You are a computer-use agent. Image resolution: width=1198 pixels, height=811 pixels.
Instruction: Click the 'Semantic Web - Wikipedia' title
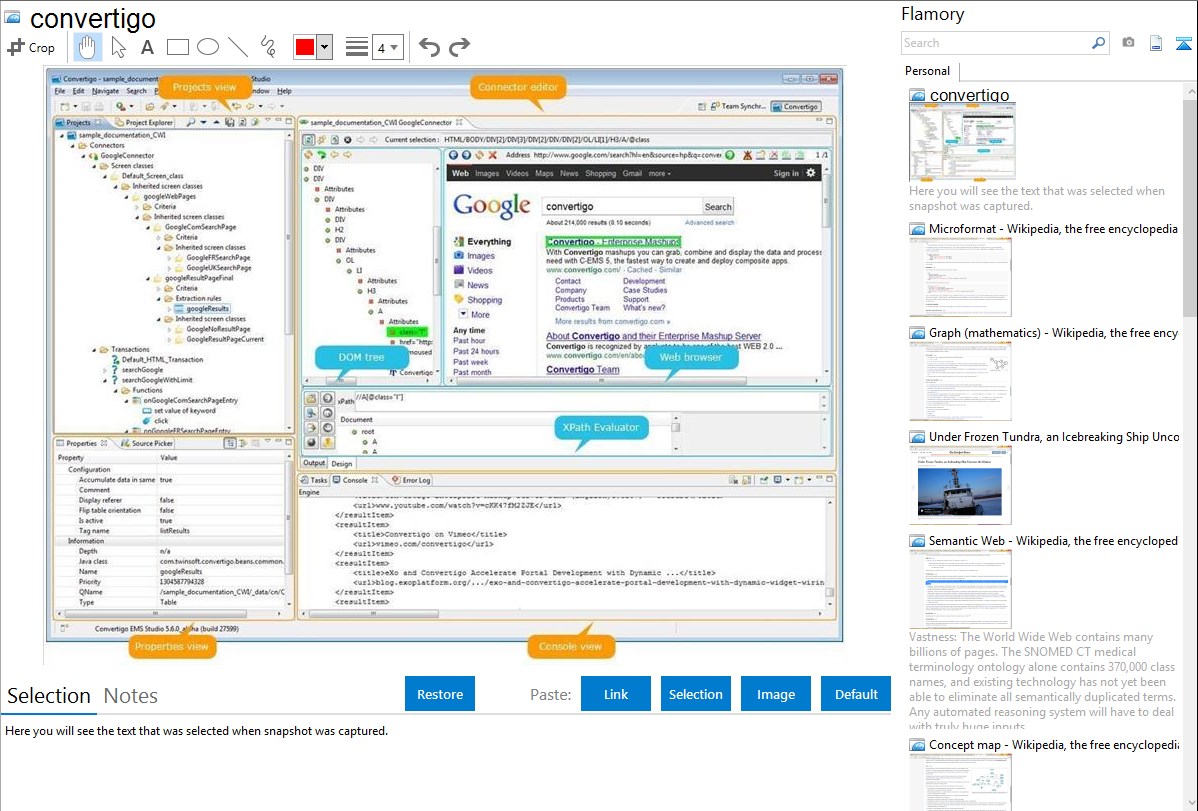pos(1053,540)
